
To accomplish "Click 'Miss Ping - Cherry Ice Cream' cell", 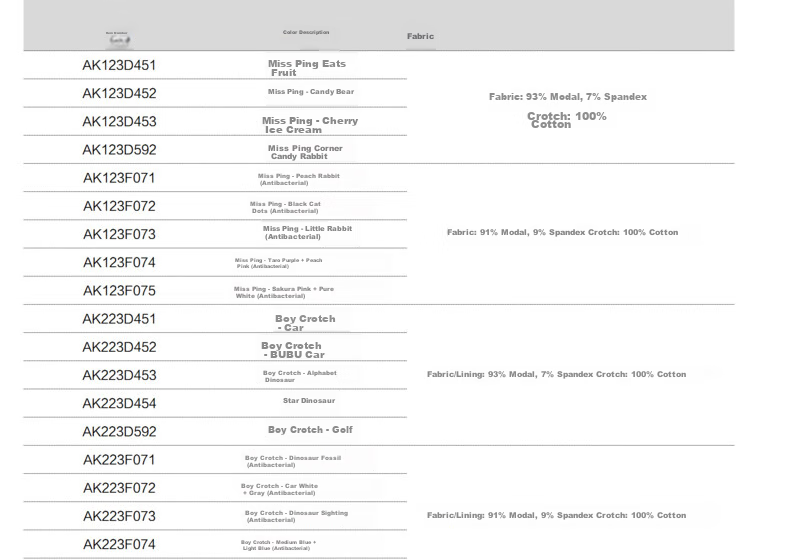I will click(310, 125).
